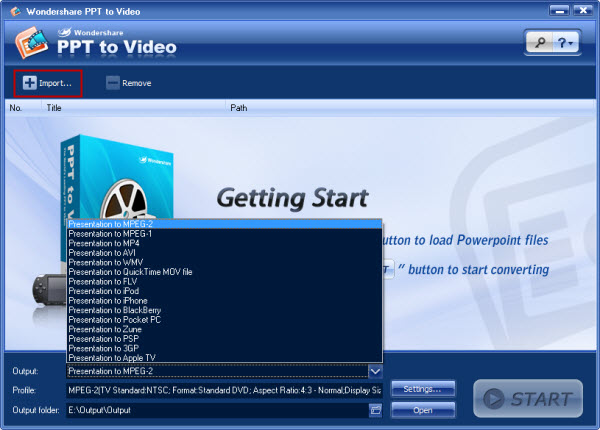Select Presentation to iPod
The width and height of the screenshot is (600, 430).
225,291
